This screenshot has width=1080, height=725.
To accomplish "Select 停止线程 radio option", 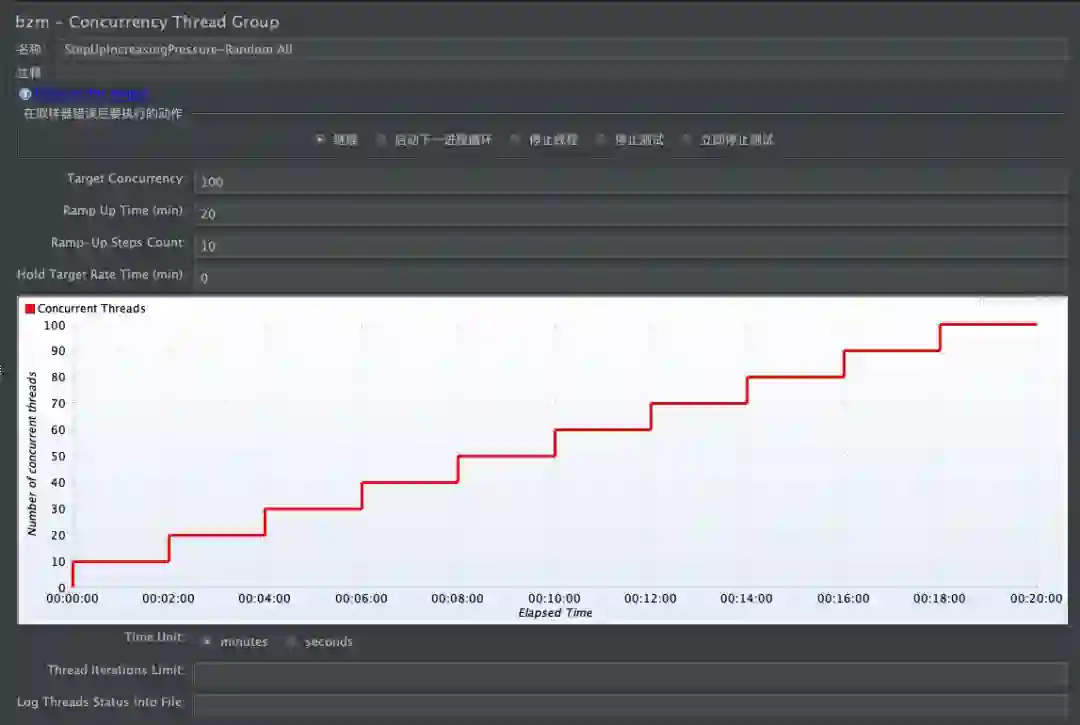I will click(515, 140).
